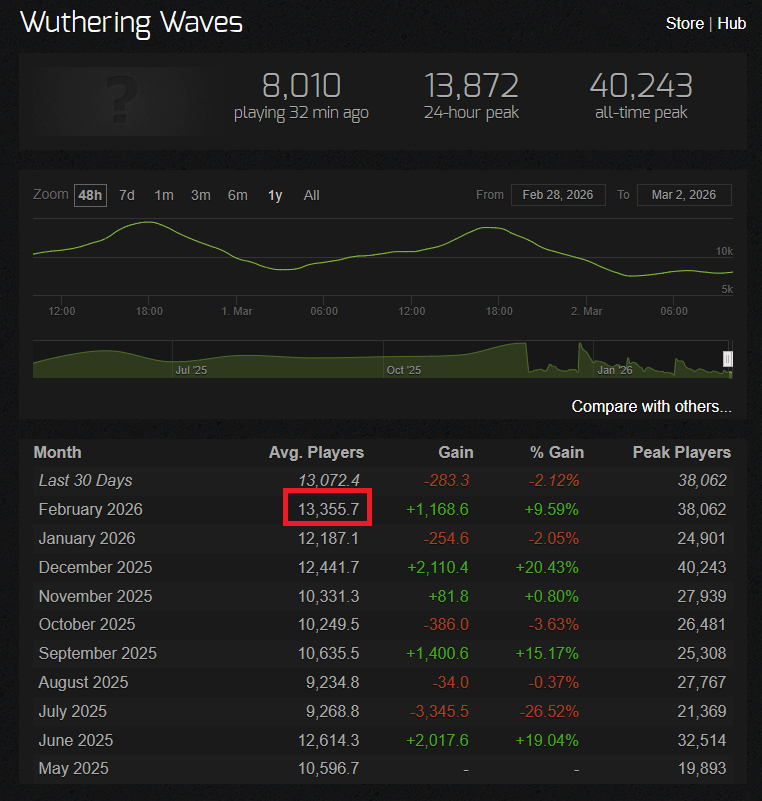Select the January 2026 row label
The image size is (762, 801).
87,538
